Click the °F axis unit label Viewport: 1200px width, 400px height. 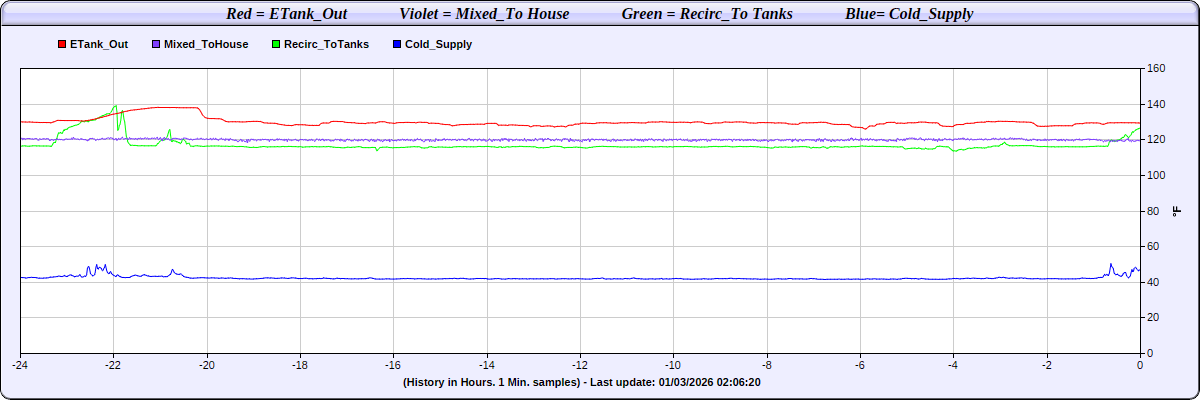click(1177, 211)
